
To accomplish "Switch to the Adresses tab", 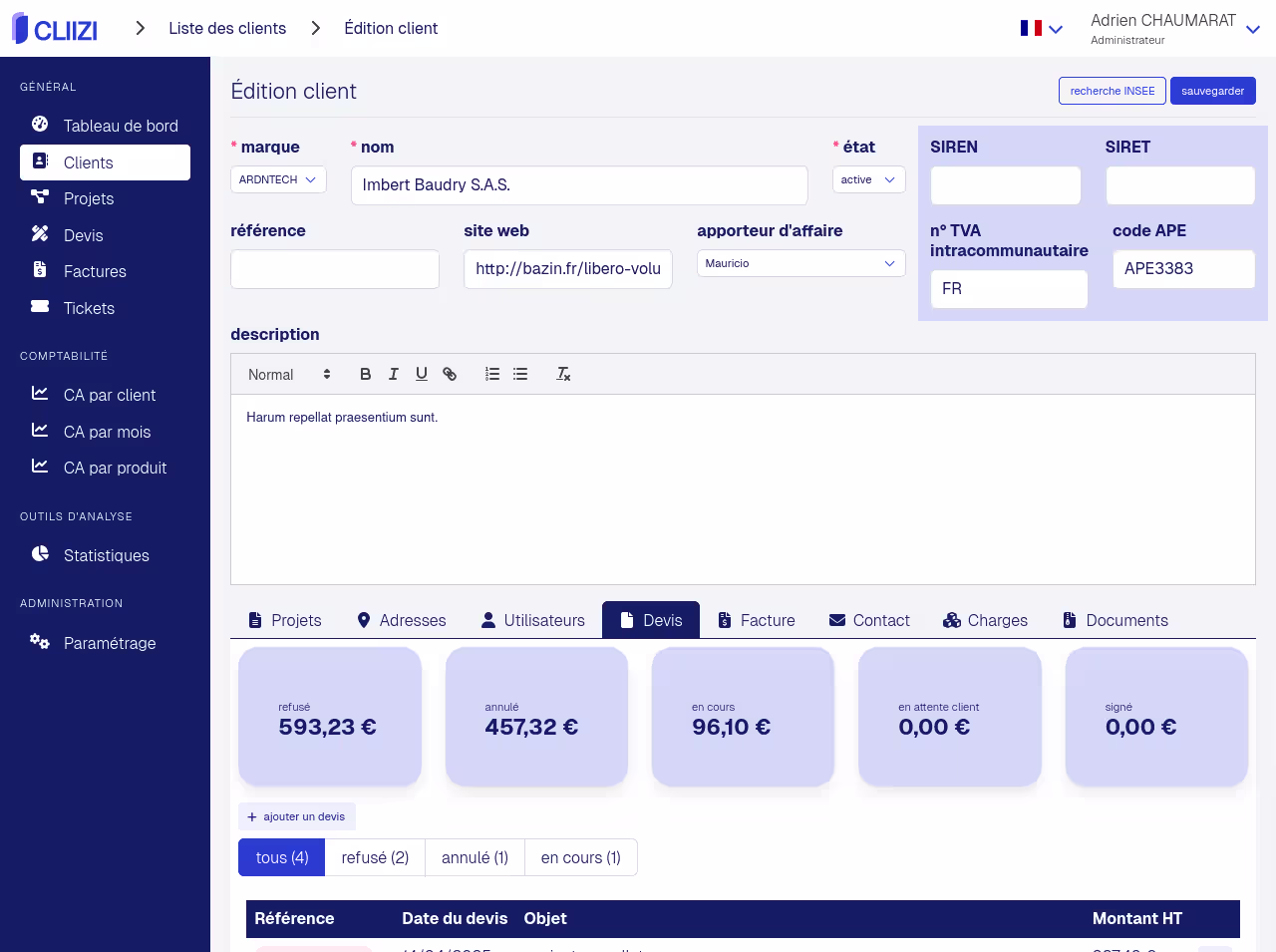I will pos(402,620).
